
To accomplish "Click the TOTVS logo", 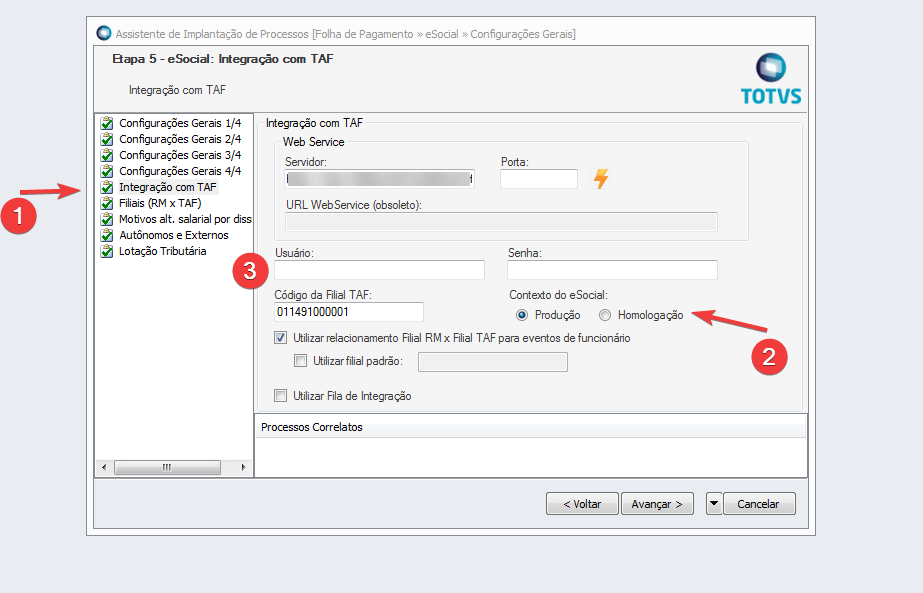I will (771, 79).
